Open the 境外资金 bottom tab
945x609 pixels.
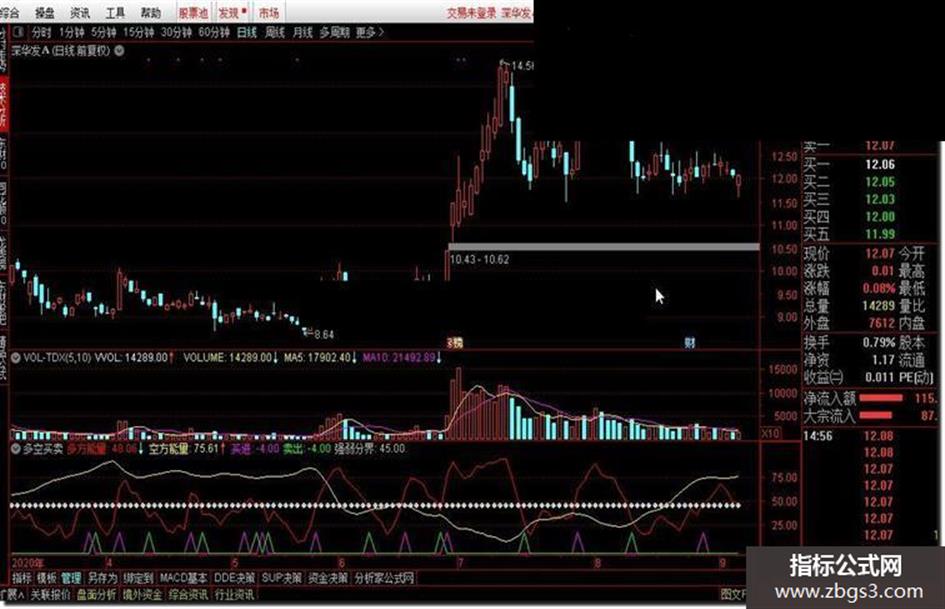(x=142, y=595)
